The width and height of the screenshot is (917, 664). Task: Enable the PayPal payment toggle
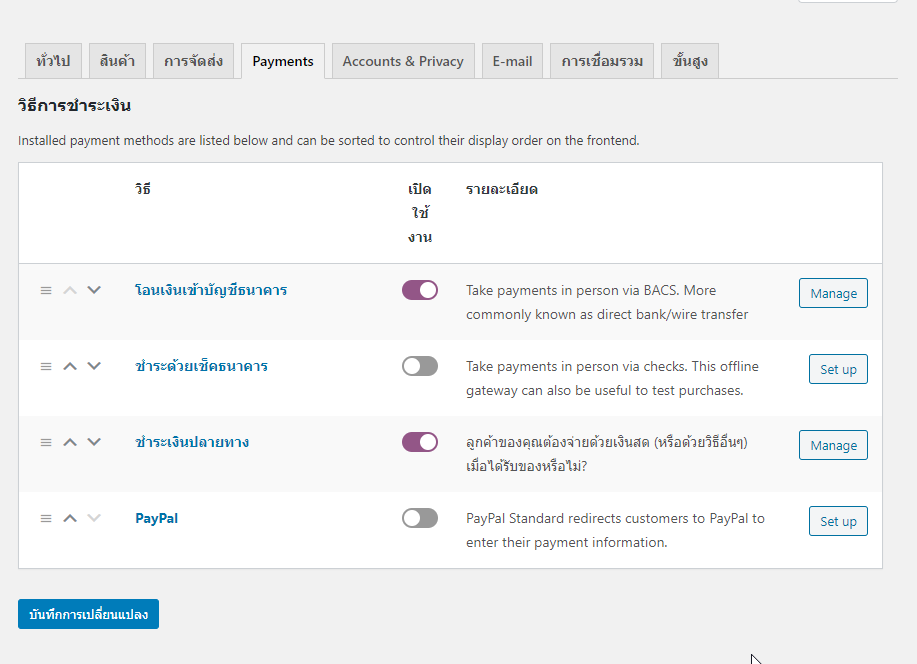[x=420, y=518]
